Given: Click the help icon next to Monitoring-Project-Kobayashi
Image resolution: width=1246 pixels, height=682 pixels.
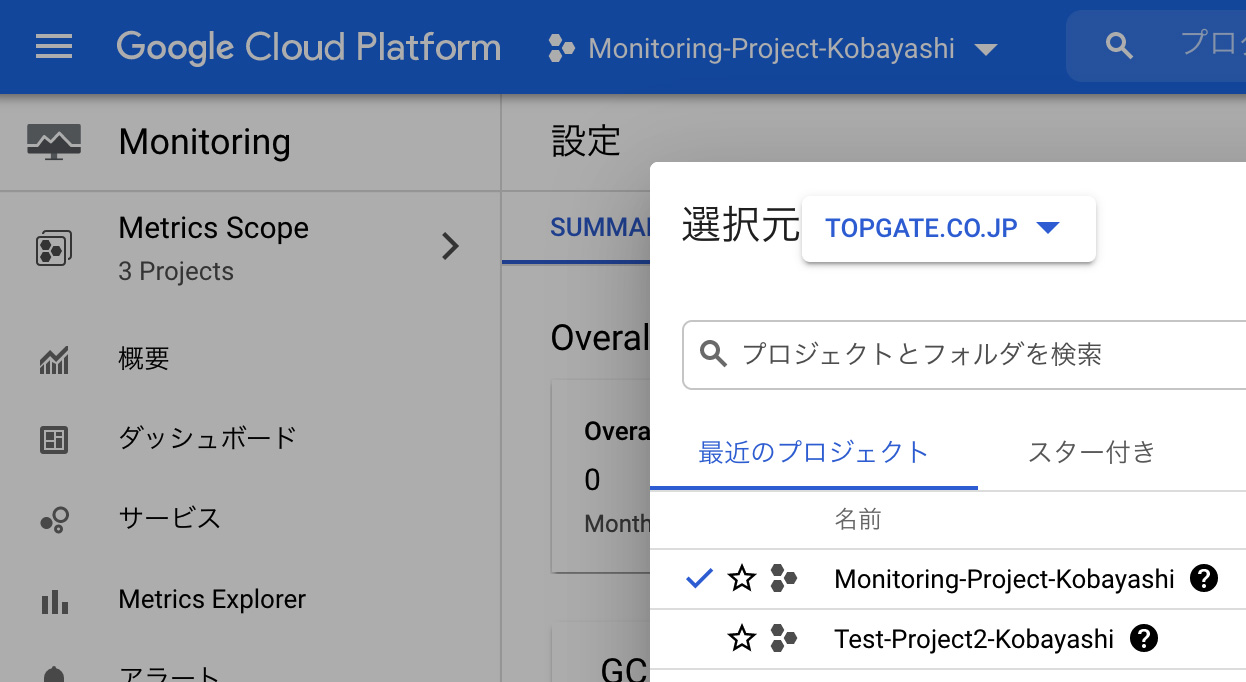Looking at the screenshot, I should click(x=1204, y=578).
